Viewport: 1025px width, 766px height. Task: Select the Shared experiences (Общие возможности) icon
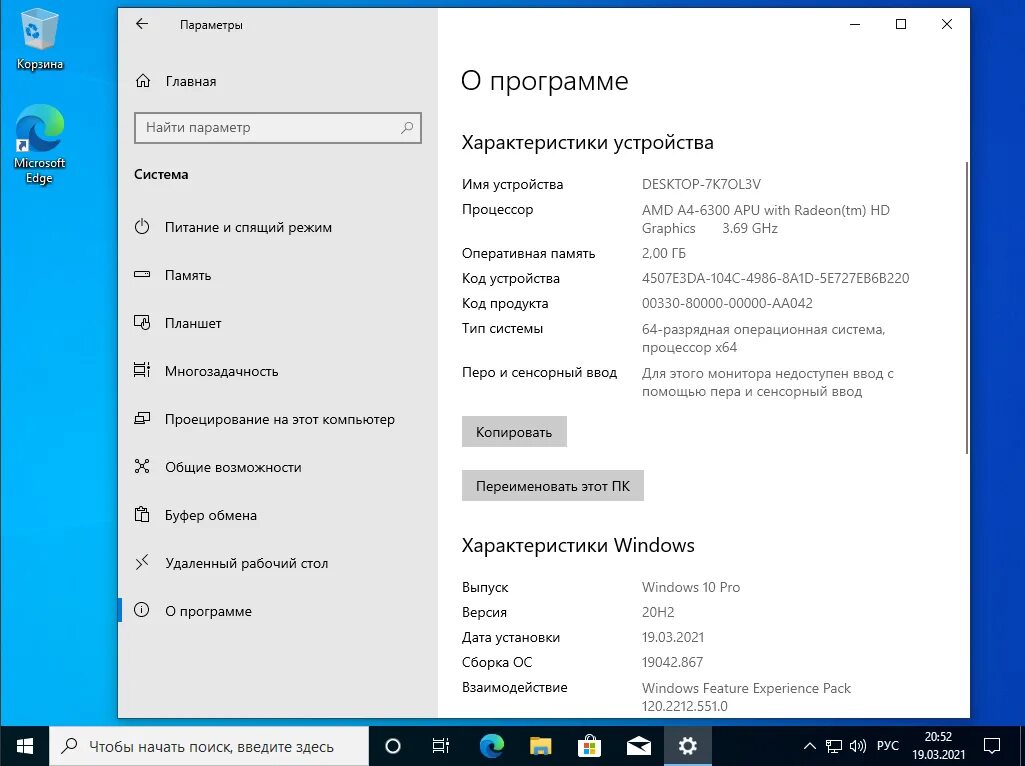(142, 466)
